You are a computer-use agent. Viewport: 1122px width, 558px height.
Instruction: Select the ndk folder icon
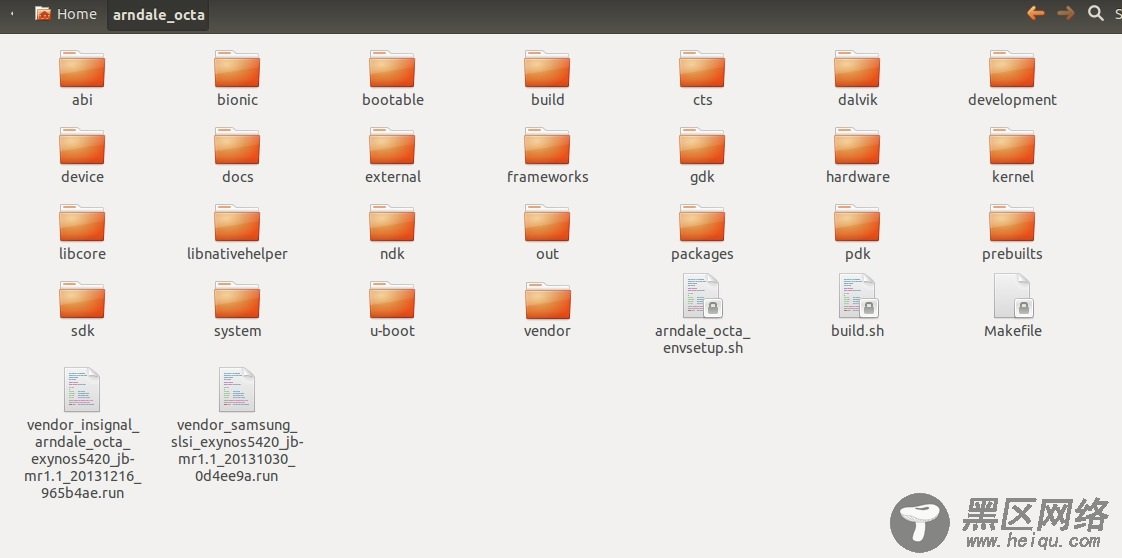click(392, 223)
